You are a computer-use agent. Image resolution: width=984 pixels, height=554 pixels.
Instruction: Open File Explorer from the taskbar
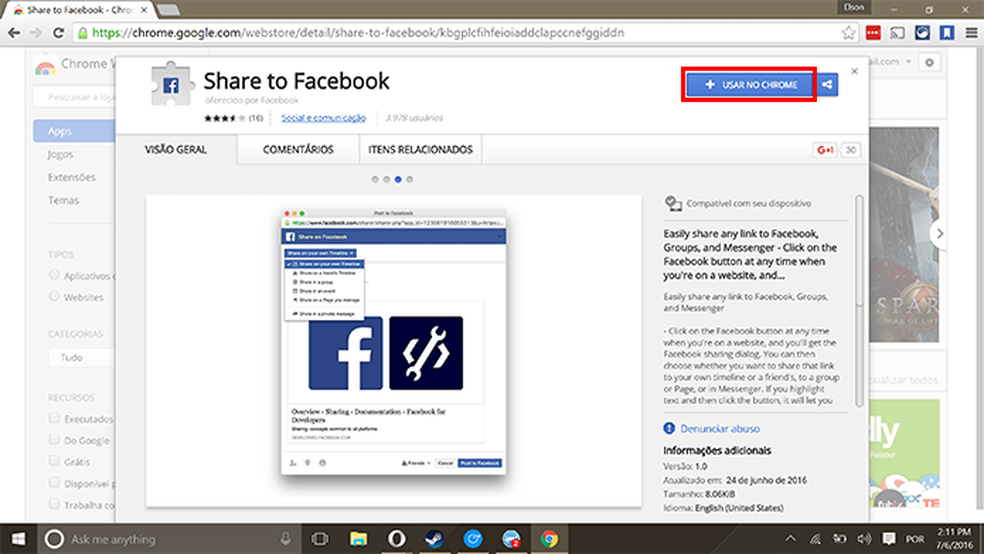tap(358, 539)
